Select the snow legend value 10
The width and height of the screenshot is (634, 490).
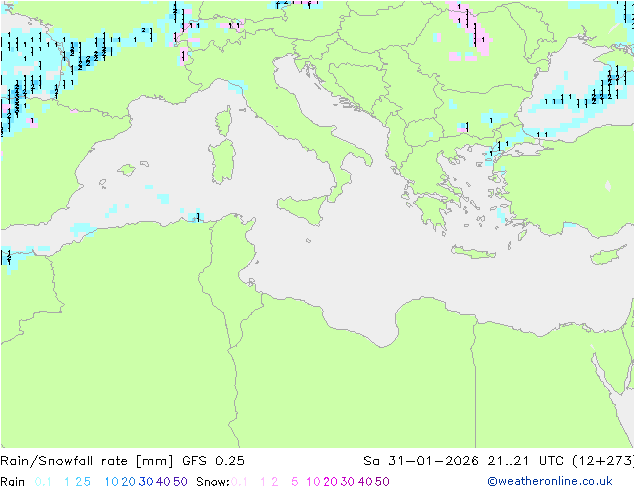tap(313, 482)
